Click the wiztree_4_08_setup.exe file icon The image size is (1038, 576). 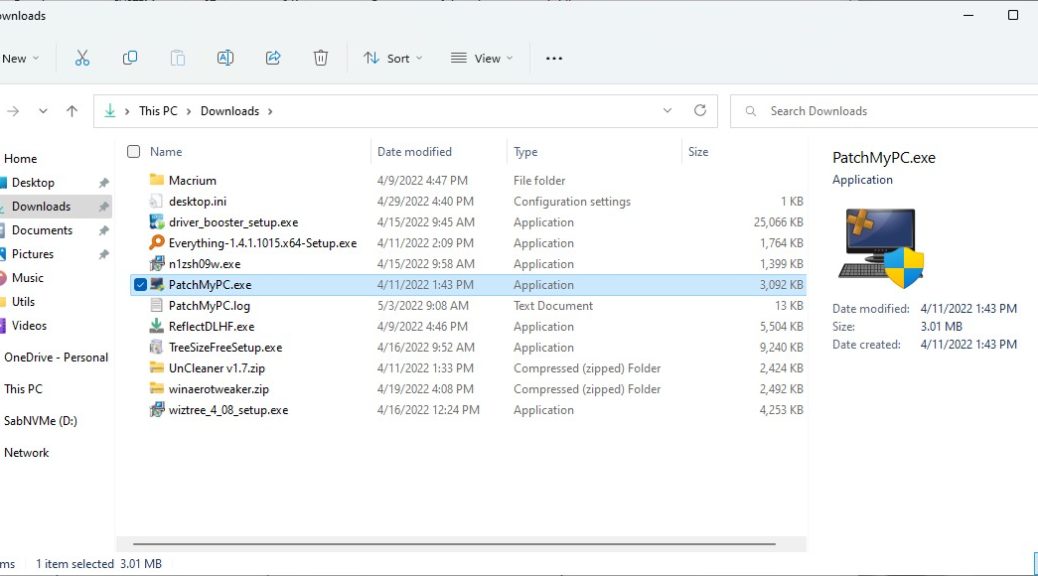pyautogui.click(x=156, y=409)
